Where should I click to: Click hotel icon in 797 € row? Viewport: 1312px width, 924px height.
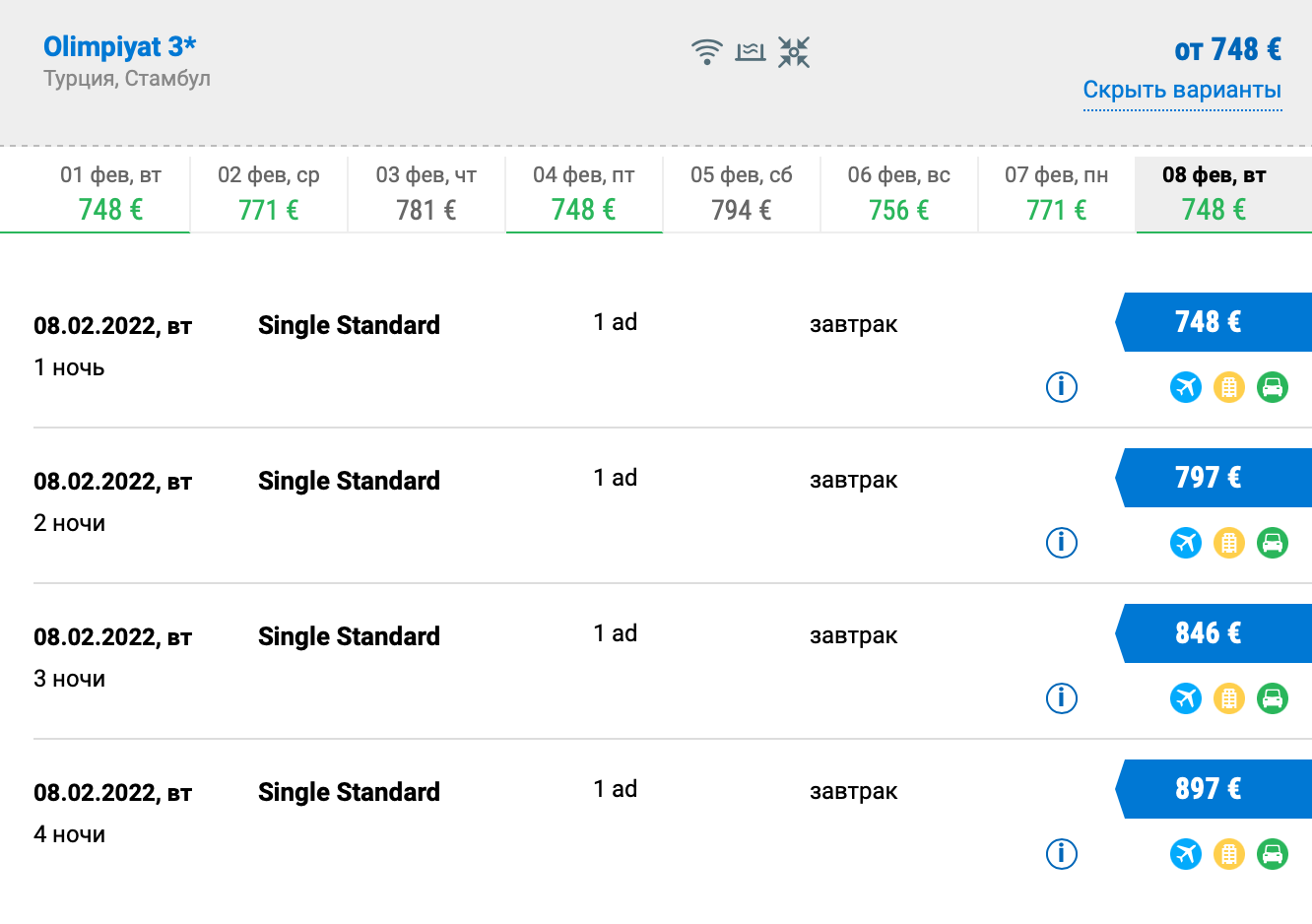coord(1229,543)
